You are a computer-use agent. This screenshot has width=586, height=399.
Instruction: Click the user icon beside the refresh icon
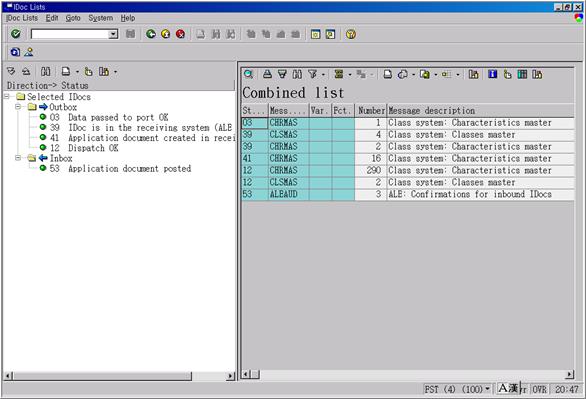coord(29,52)
